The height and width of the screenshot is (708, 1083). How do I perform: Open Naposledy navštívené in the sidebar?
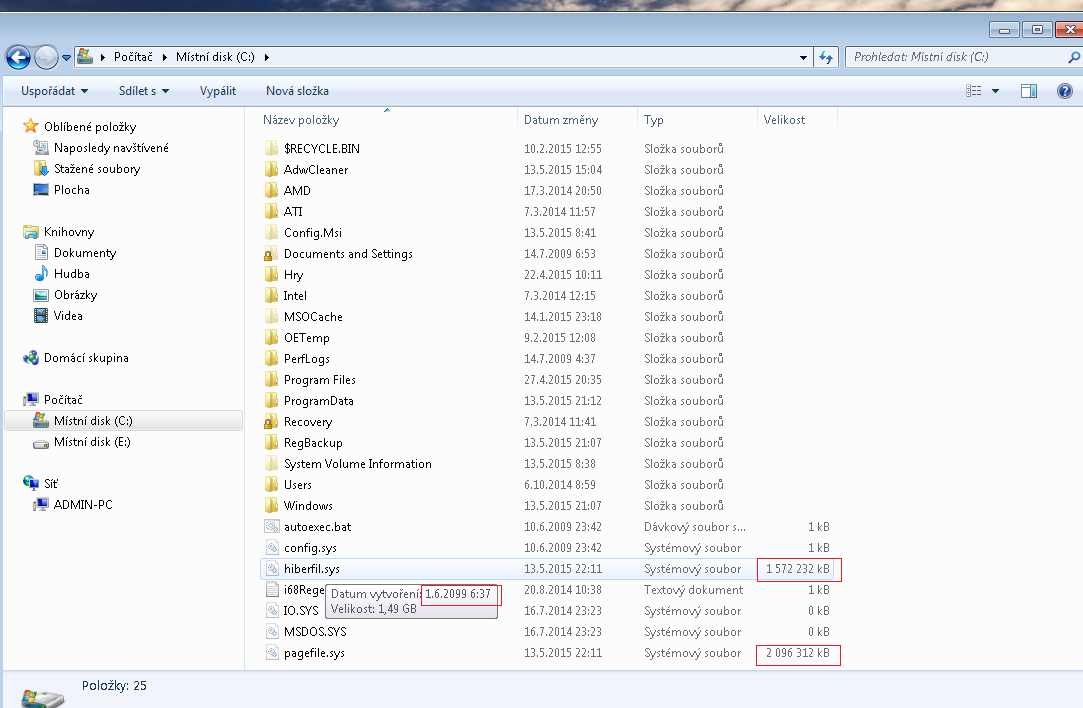pyautogui.click(x=111, y=148)
